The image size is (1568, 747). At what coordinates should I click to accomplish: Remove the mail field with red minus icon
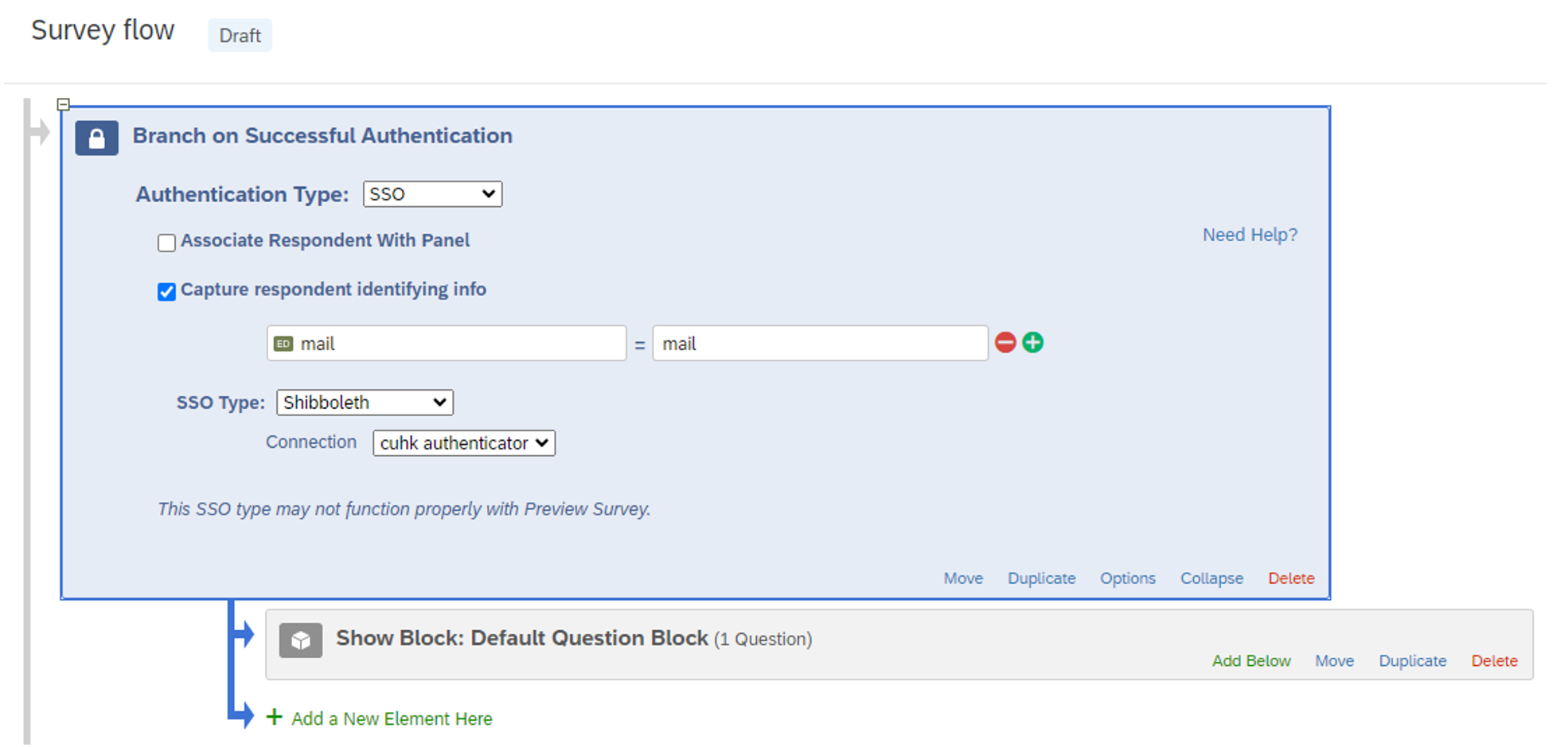(1005, 343)
